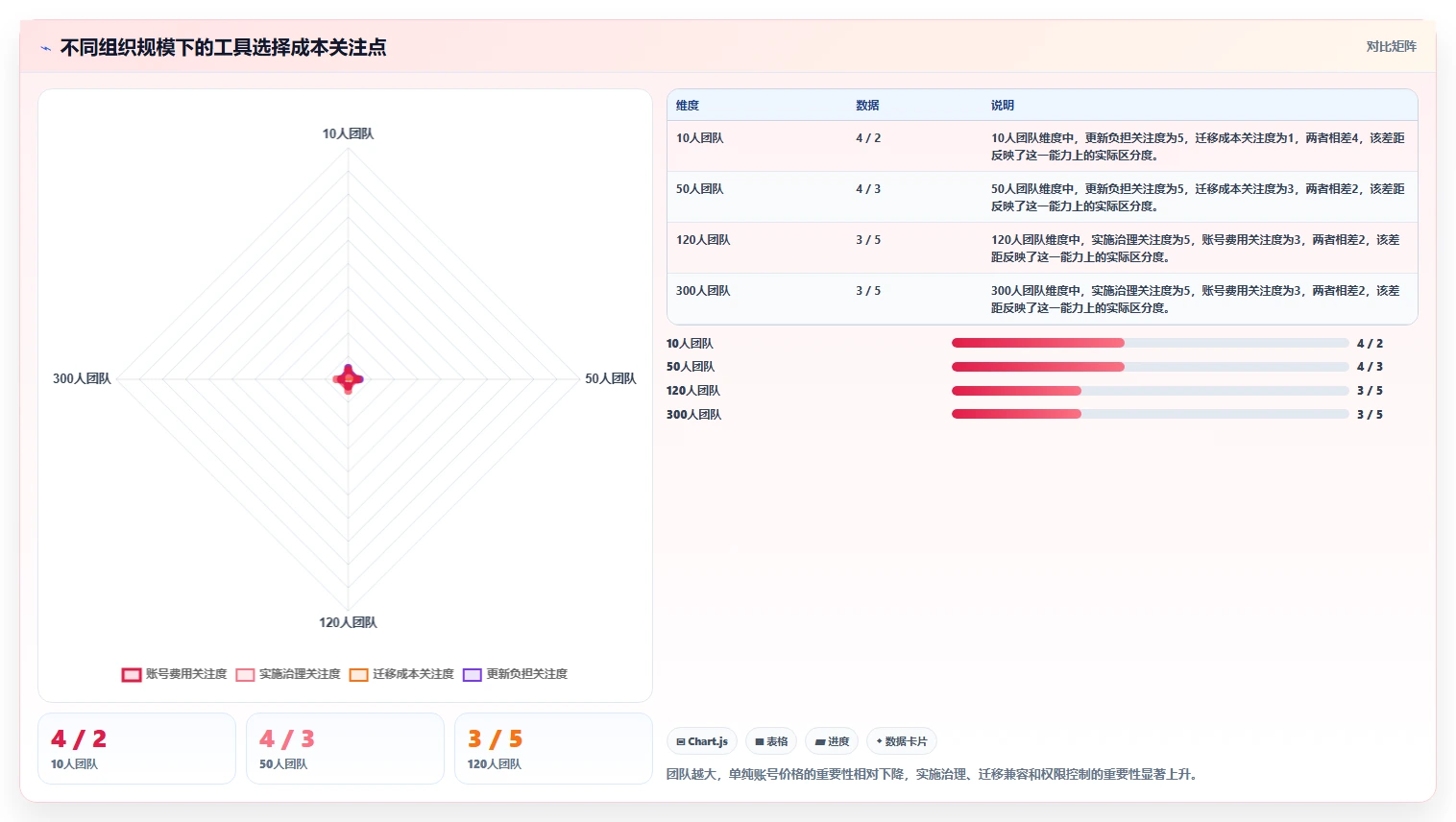Toggle the 迁移成本关注度 legend swatch

click(358, 674)
